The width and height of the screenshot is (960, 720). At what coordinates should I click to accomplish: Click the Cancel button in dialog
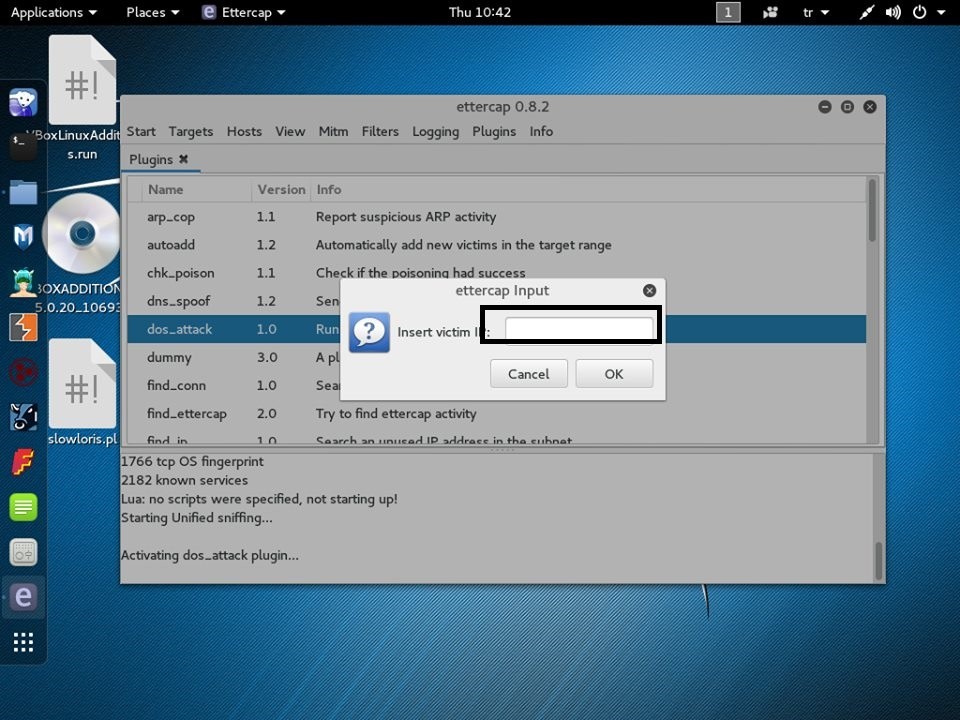click(x=528, y=373)
